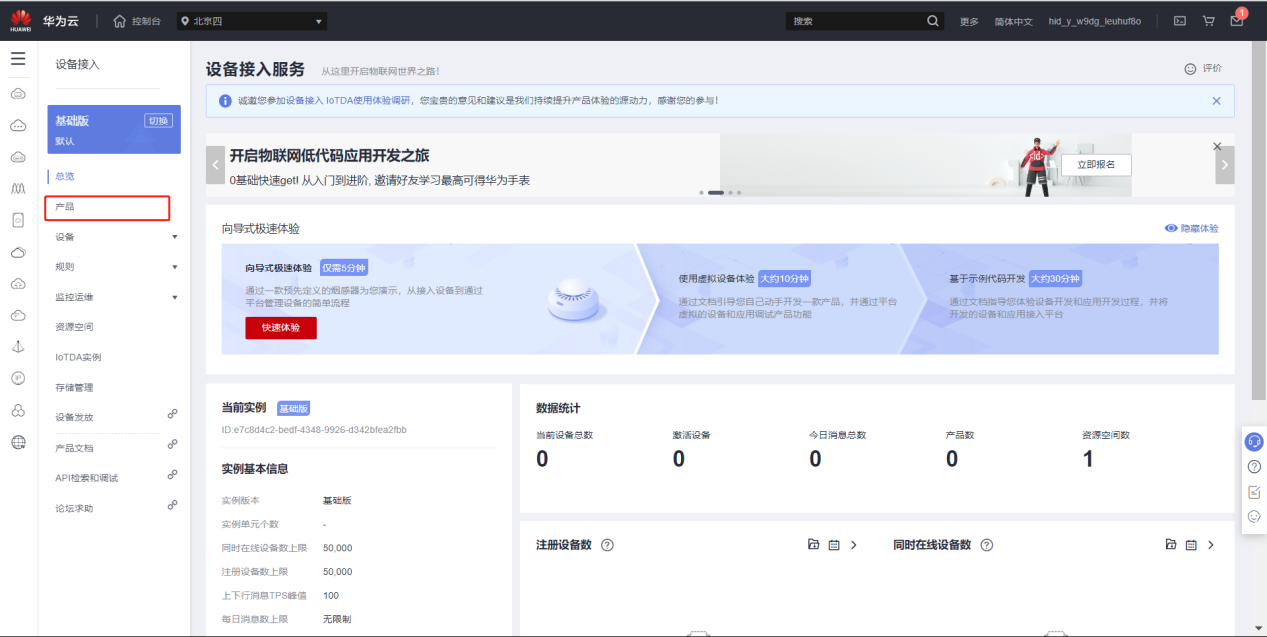This screenshot has height=637, width=1267.
Task: Click the 切换 instance switch button
Action: pos(158,120)
